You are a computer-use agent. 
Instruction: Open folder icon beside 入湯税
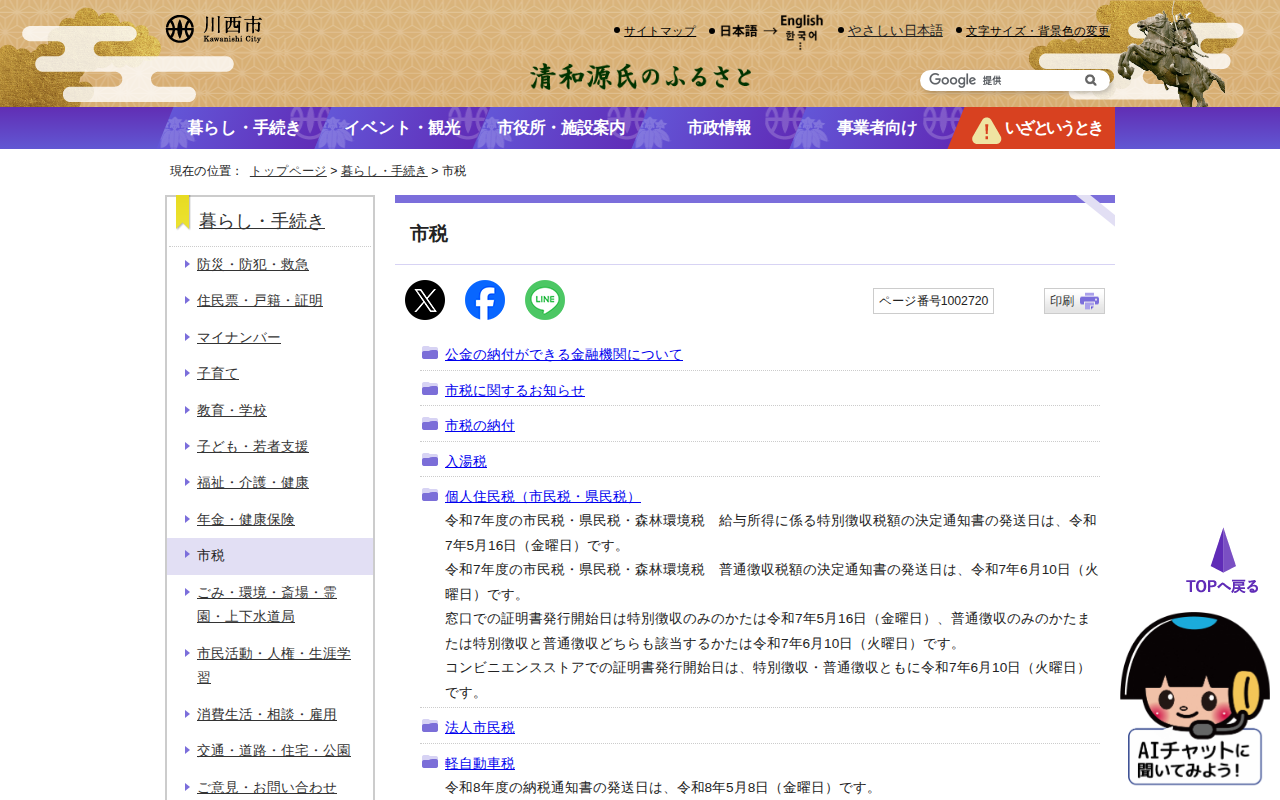pyautogui.click(x=430, y=460)
